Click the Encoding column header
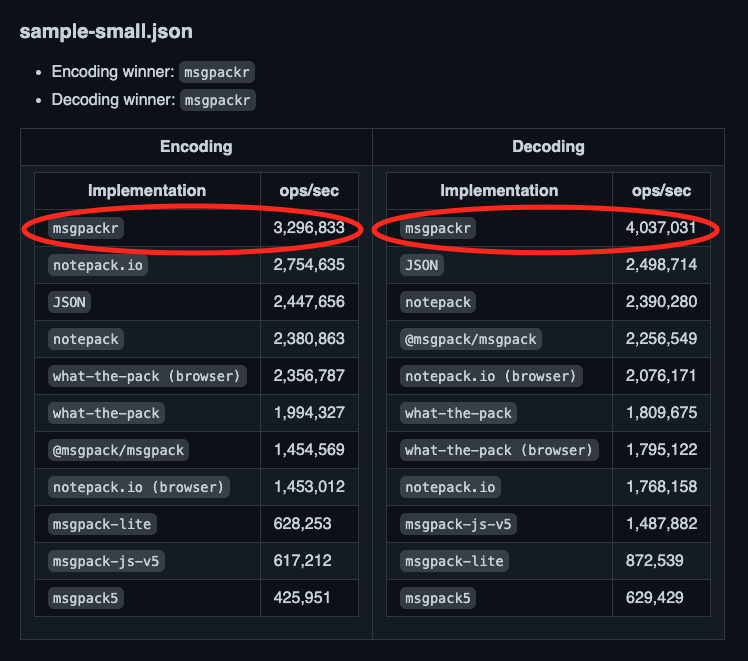Image resolution: width=748 pixels, height=661 pixels. (x=196, y=146)
